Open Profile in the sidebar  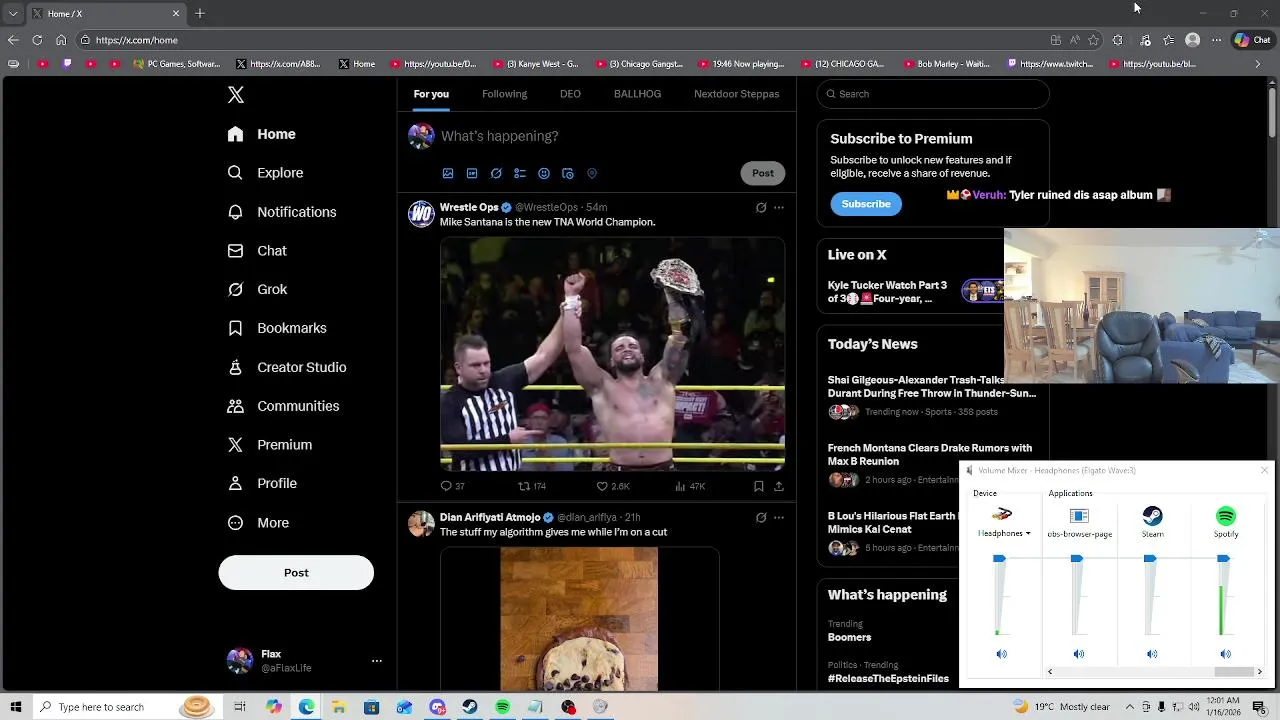click(x=262, y=483)
